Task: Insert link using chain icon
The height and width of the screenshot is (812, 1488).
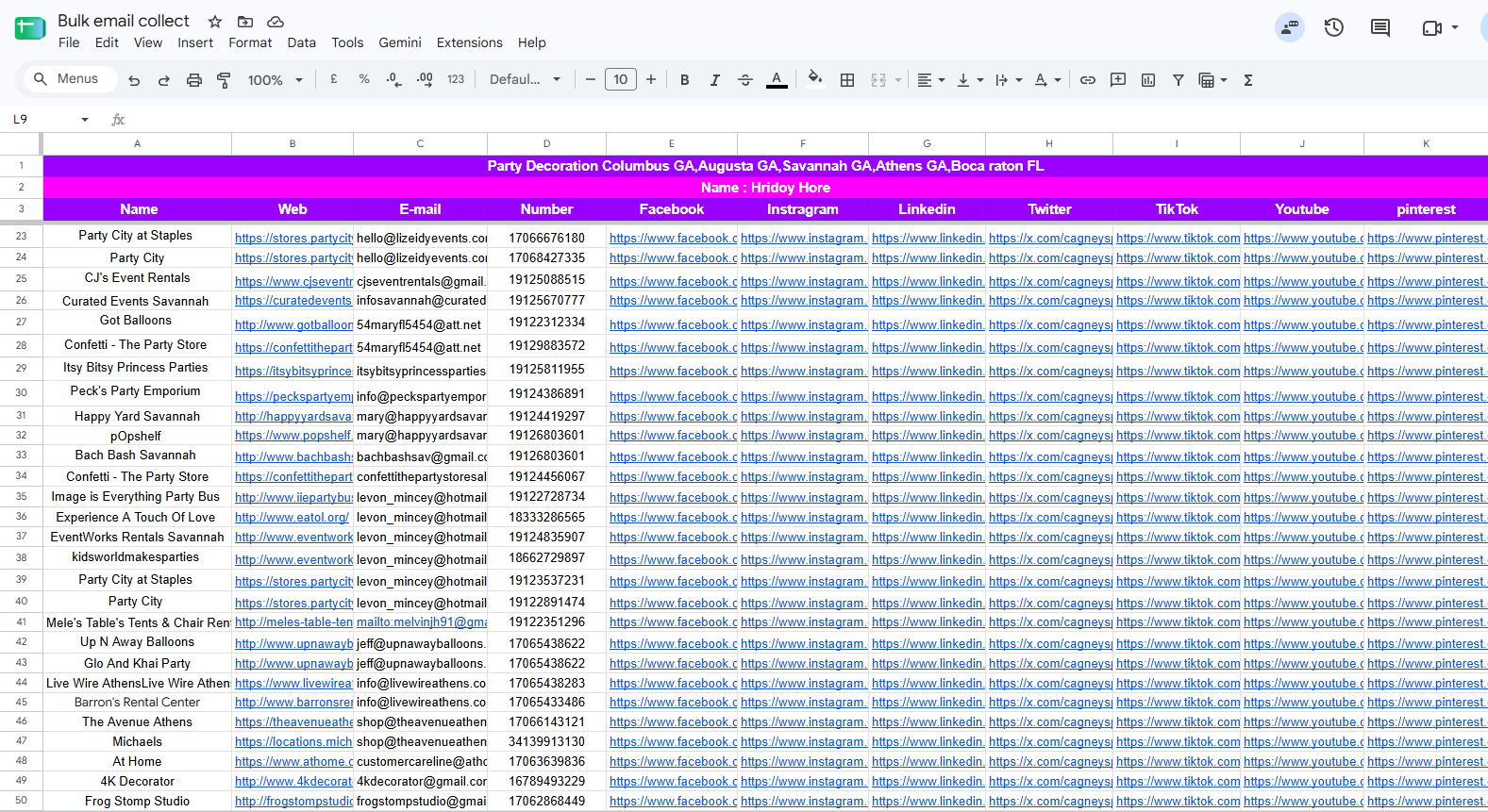Action: (1088, 80)
